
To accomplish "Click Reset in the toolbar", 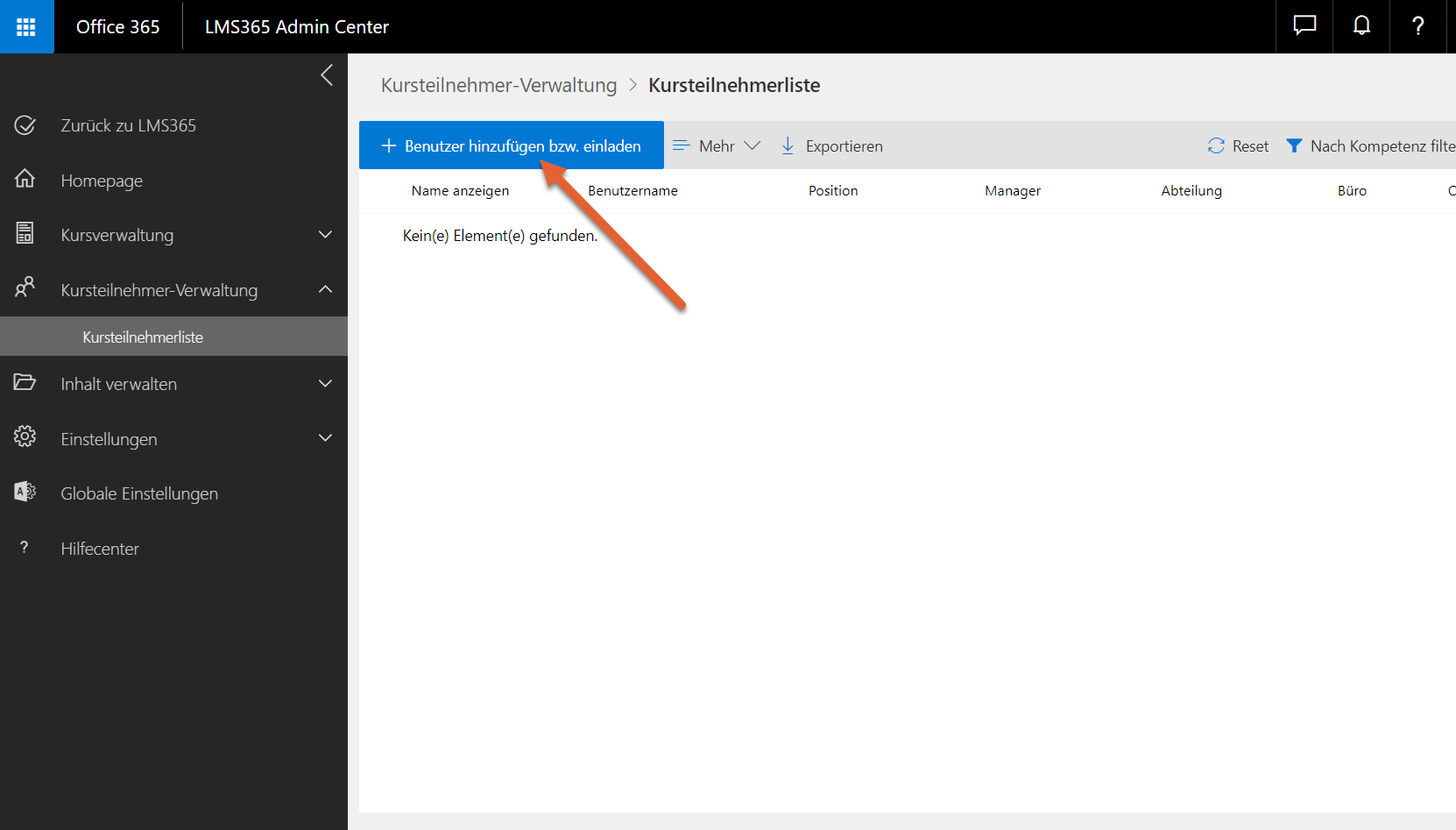I will (x=1239, y=146).
